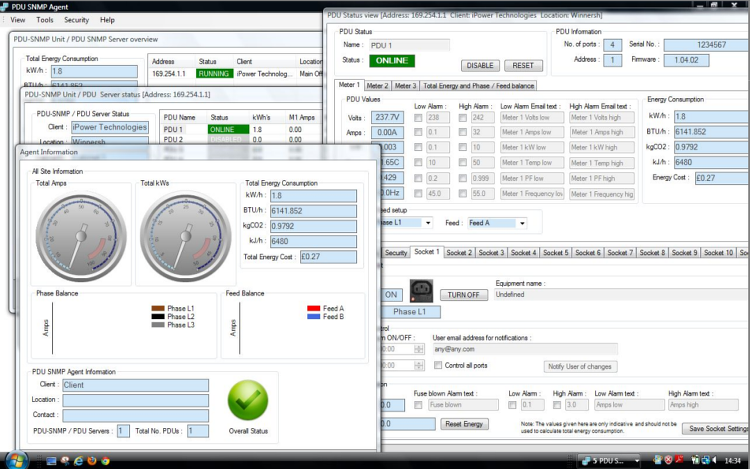Click the network connection tray icon
This screenshot has width=750, height=469.
coord(705,460)
